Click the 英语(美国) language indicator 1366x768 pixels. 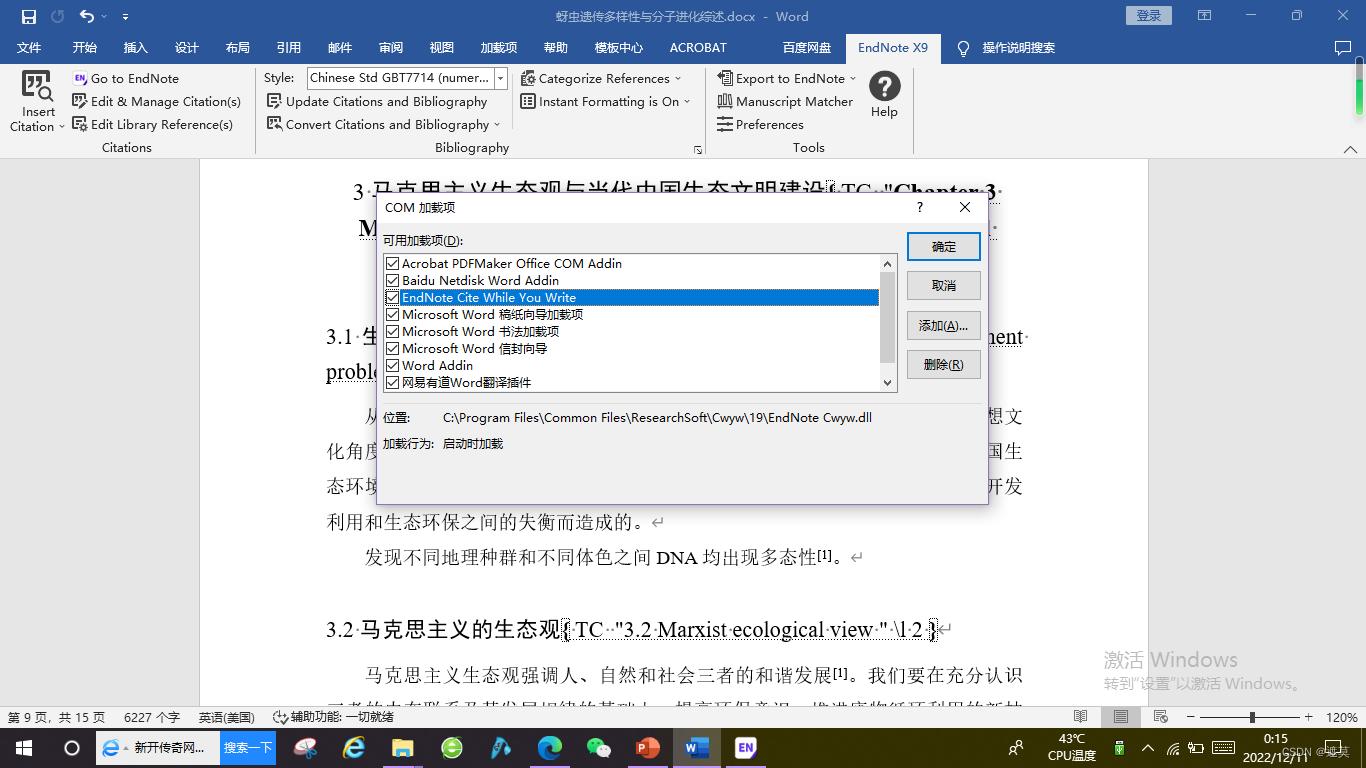pos(226,717)
